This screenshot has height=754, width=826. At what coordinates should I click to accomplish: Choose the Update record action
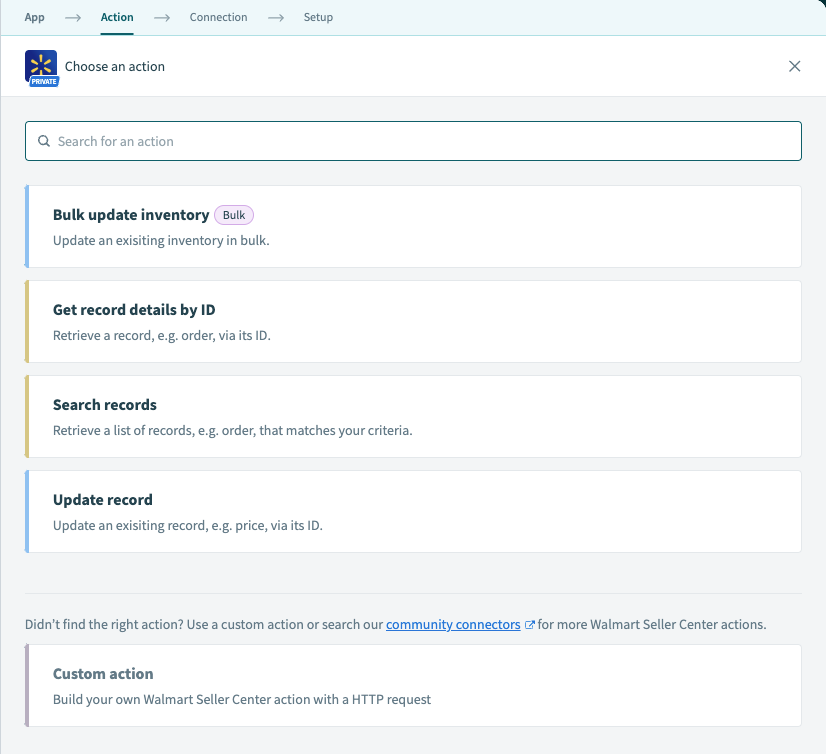pos(413,511)
